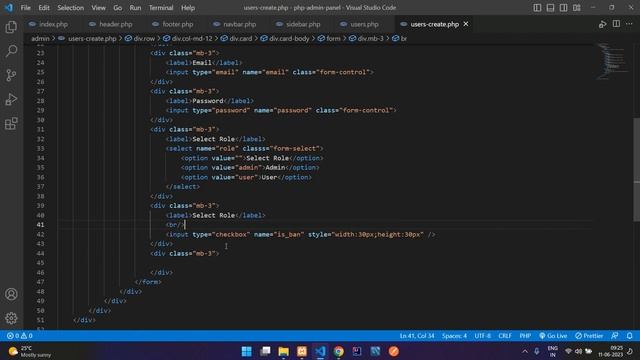The image size is (640, 360).
Task: Open Google Chrome from taskbar
Action: click(x=338, y=351)
